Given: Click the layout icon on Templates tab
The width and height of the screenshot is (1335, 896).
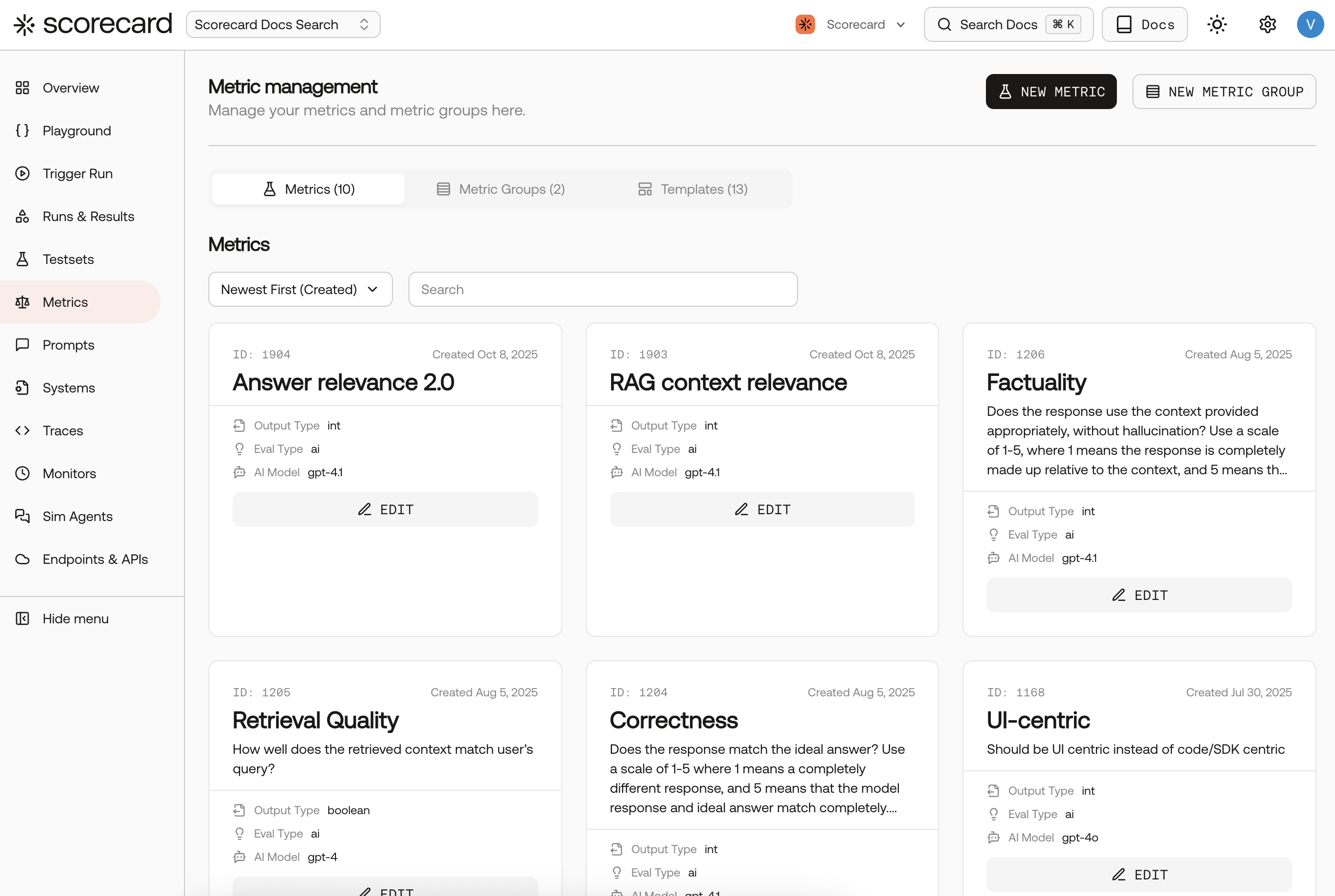Looking at the screenshot, I should tap(645, 189).
